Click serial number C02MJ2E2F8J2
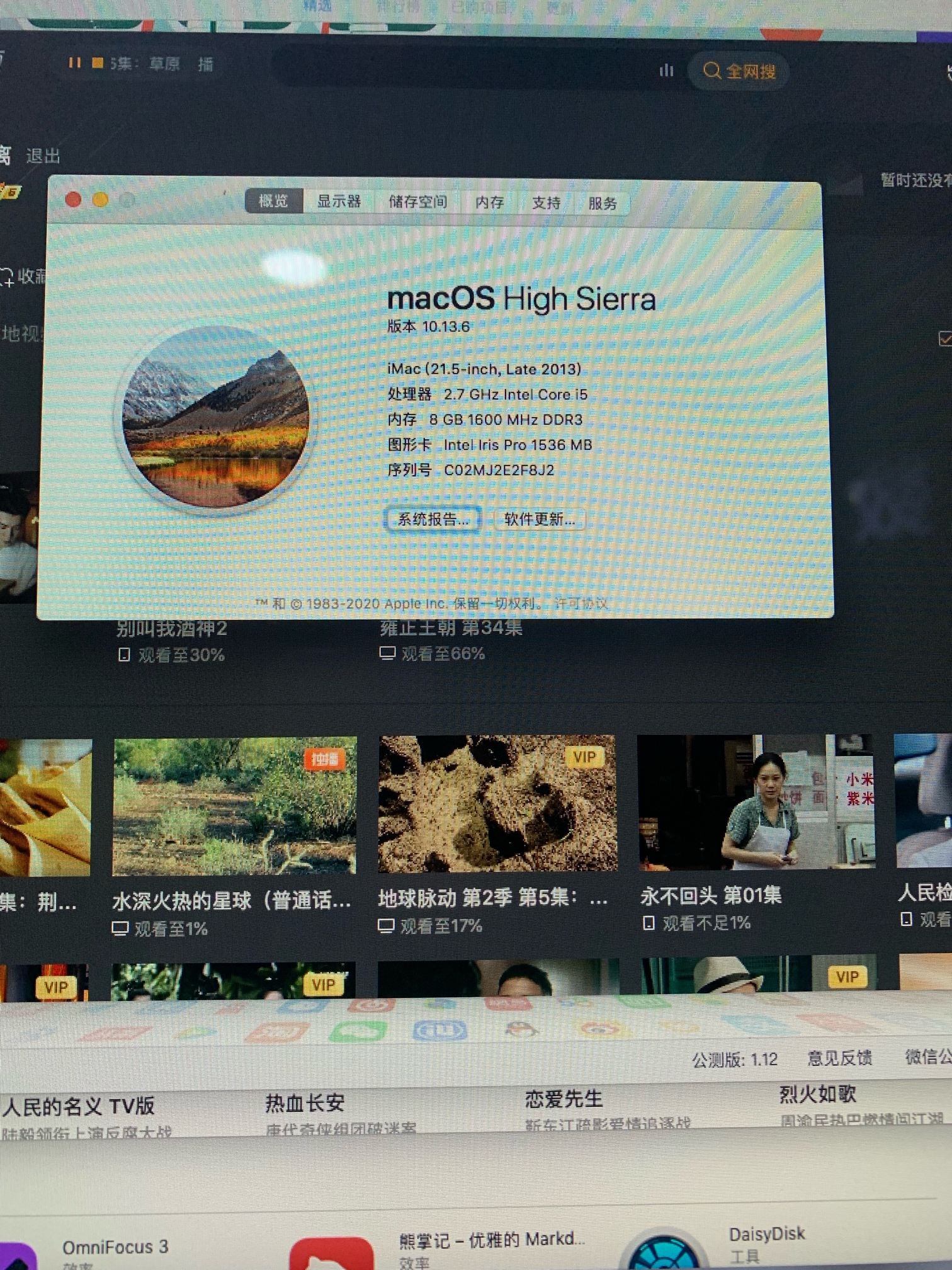 [x=499, y=471]
